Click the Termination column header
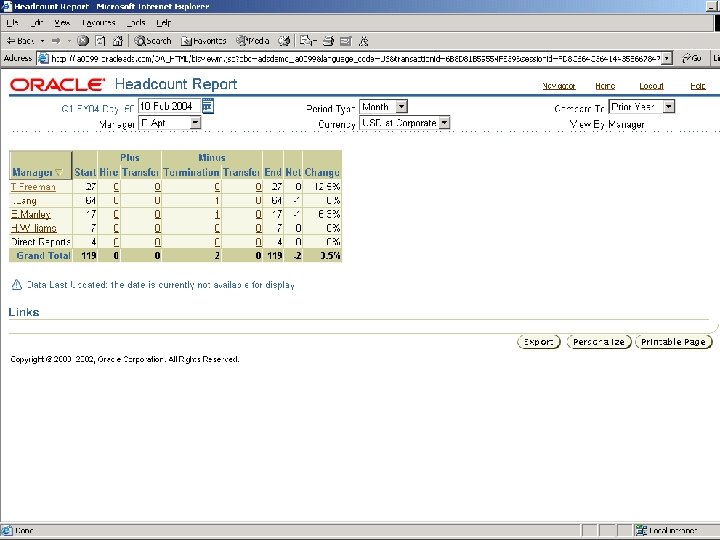Viewport: 720px width, 540px height. click(x=191, y=172)
